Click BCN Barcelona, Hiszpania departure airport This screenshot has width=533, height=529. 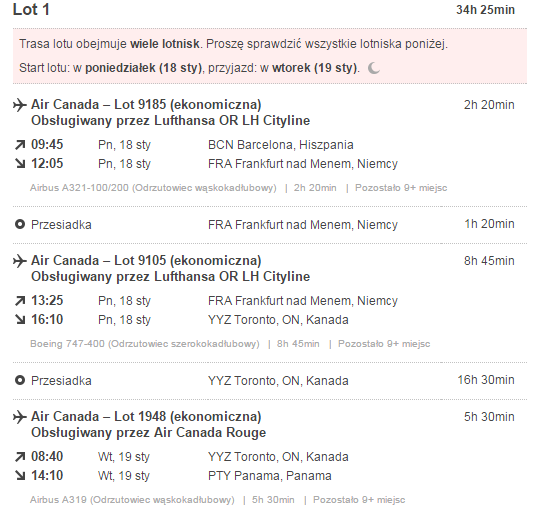point(281,145)
